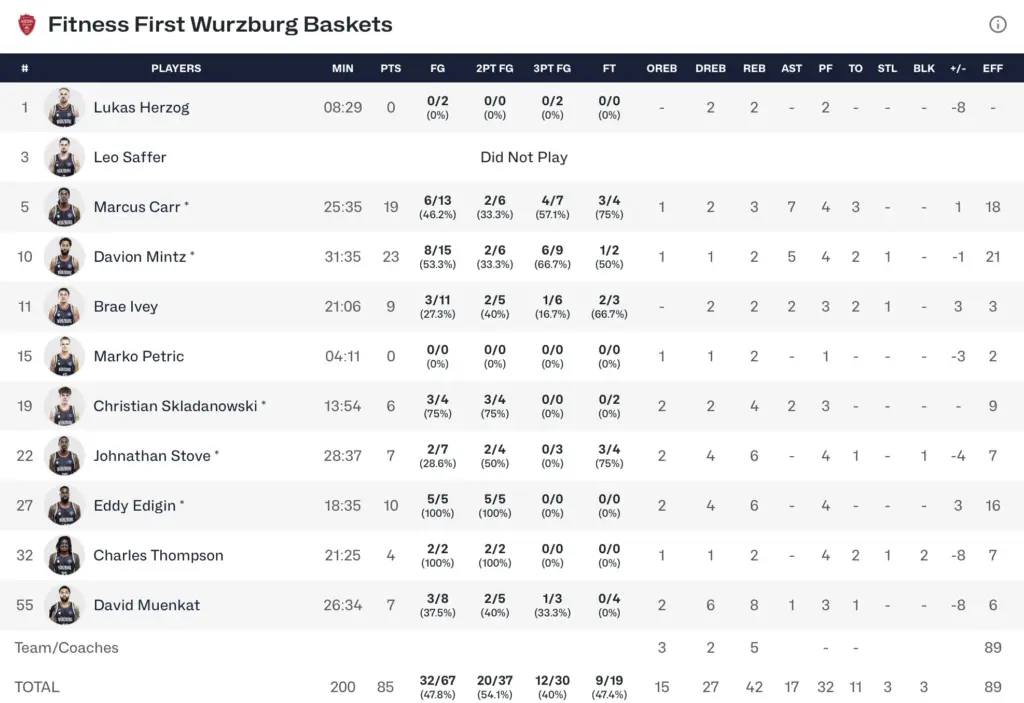Click Charles Thompson's player avatar
Viewport: 1024px width, 703px height.
(64, 555)
